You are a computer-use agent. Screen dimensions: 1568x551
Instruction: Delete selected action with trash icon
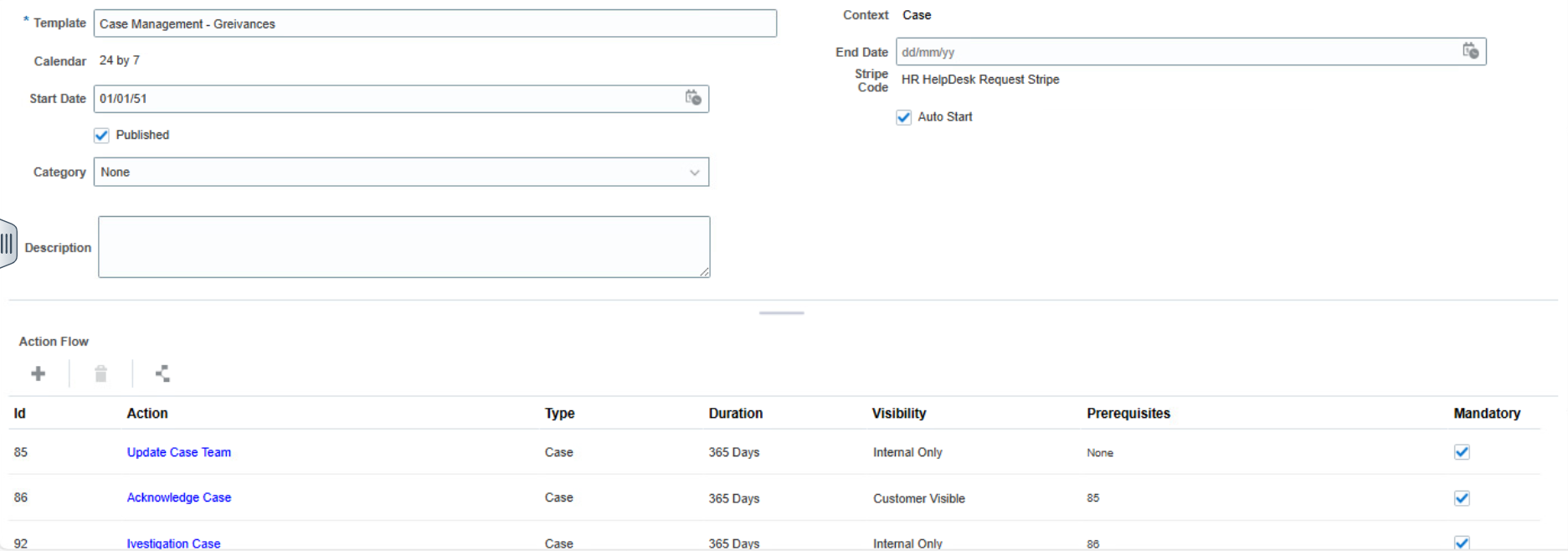click(100, 373)
